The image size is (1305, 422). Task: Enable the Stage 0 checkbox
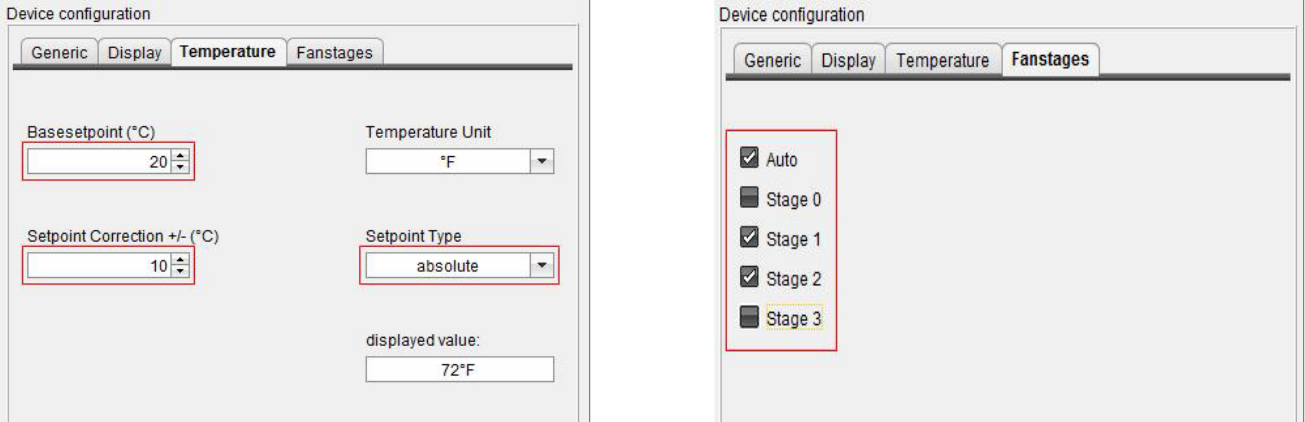[x=748, y=199]
